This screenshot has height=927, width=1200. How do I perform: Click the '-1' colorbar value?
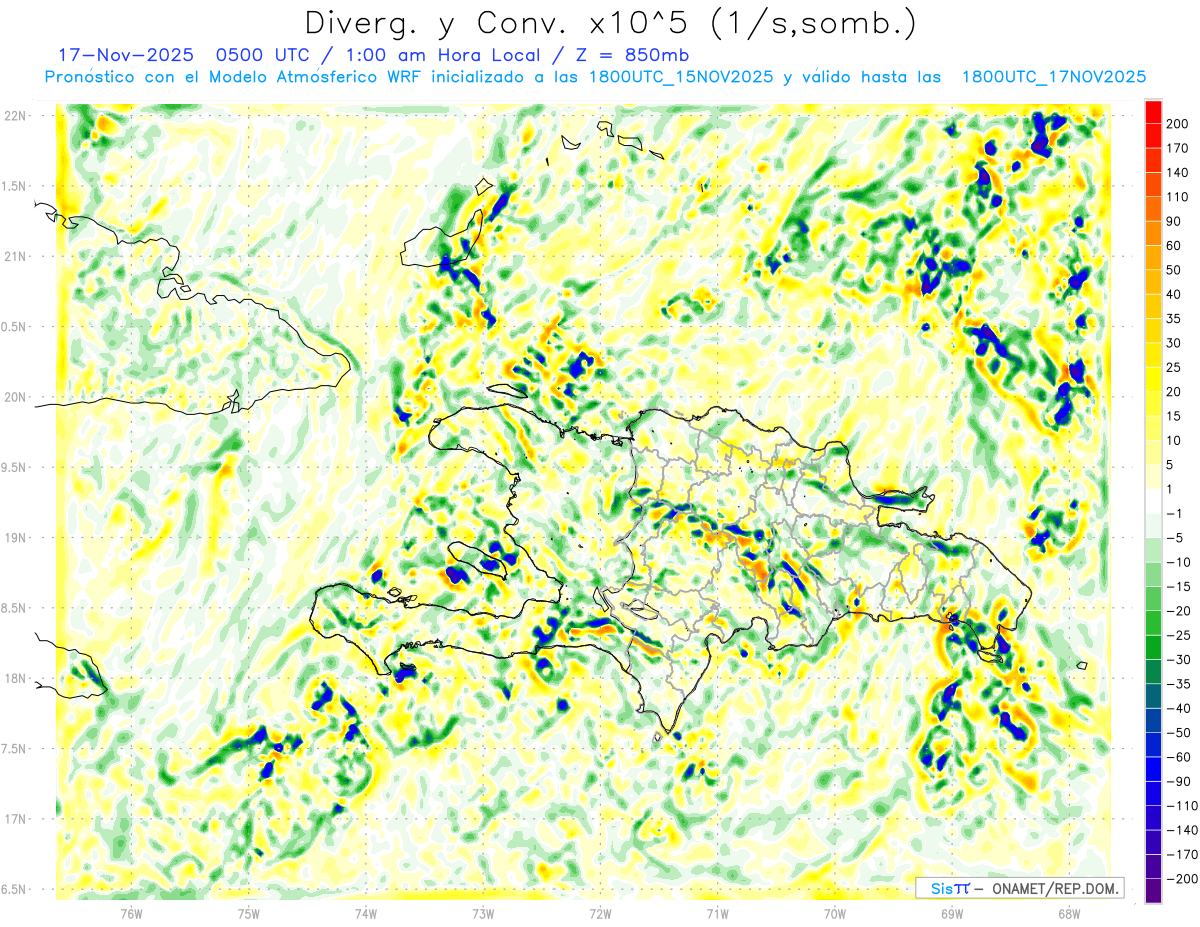(x=1174, y=513)
